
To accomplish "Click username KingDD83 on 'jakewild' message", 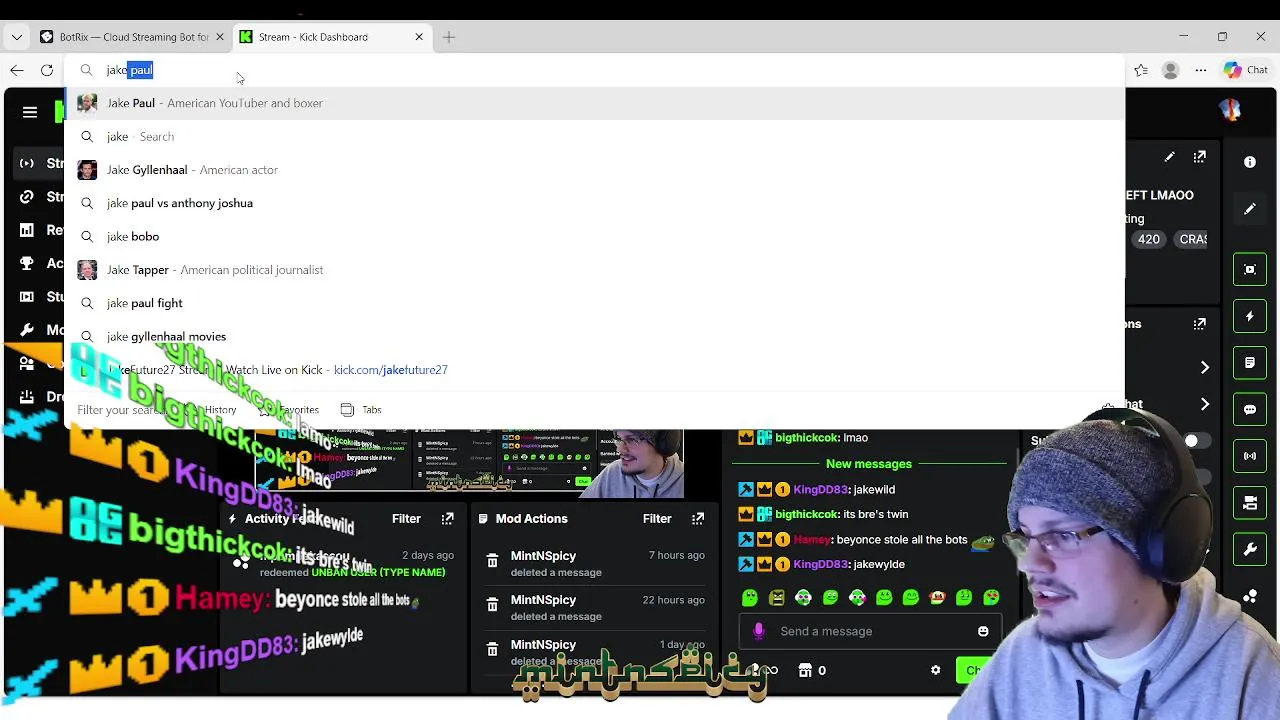I will (820, 490).
